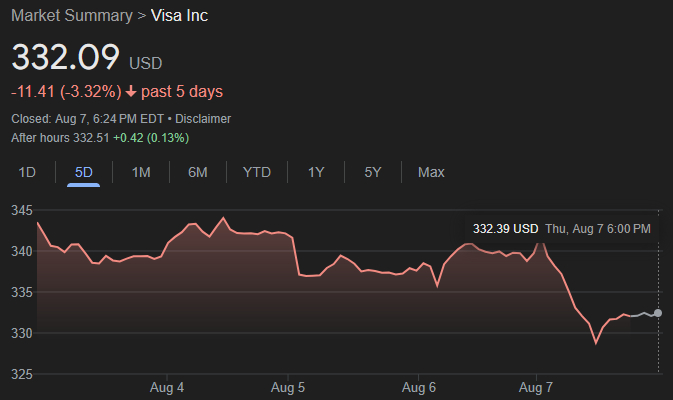Click the red down arrow icon
The image size is (673, 400).
coord(130,92)
